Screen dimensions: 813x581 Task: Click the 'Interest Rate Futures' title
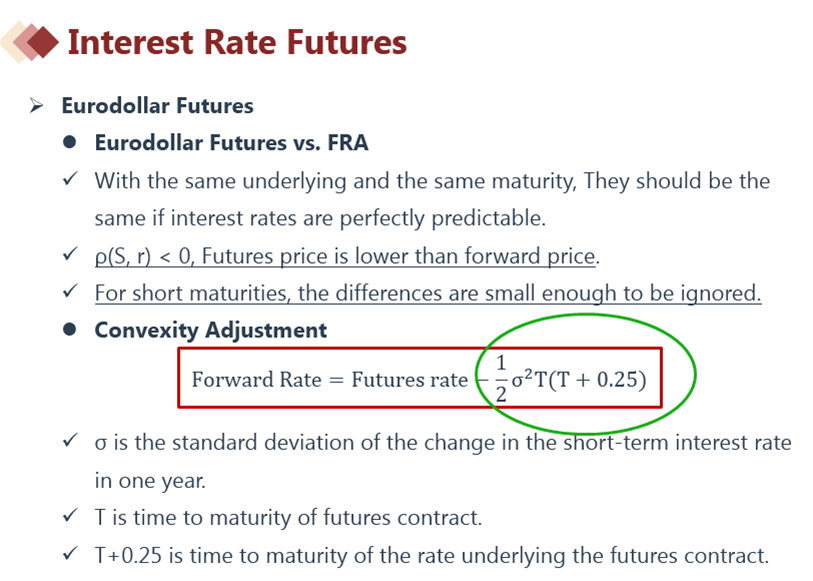pos(237,42)
